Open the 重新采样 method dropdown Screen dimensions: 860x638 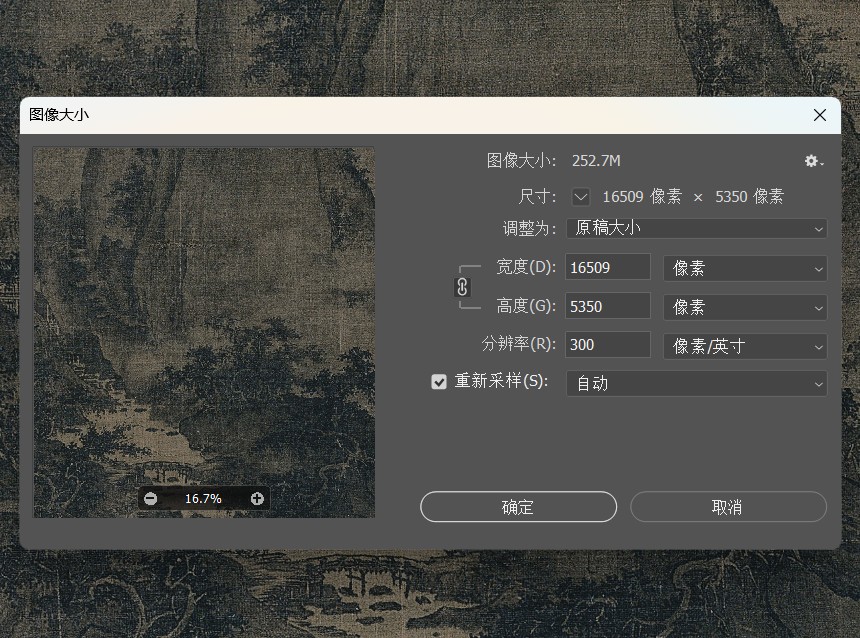(697, 383)
